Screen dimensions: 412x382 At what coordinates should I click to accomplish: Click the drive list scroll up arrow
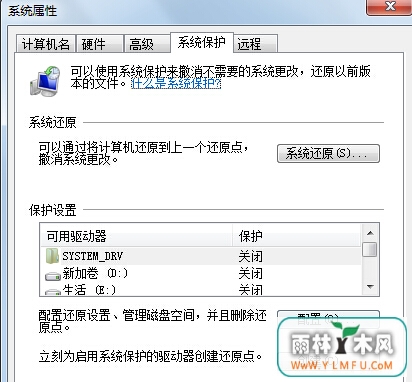pyautogui.click(x=370, y=233)
